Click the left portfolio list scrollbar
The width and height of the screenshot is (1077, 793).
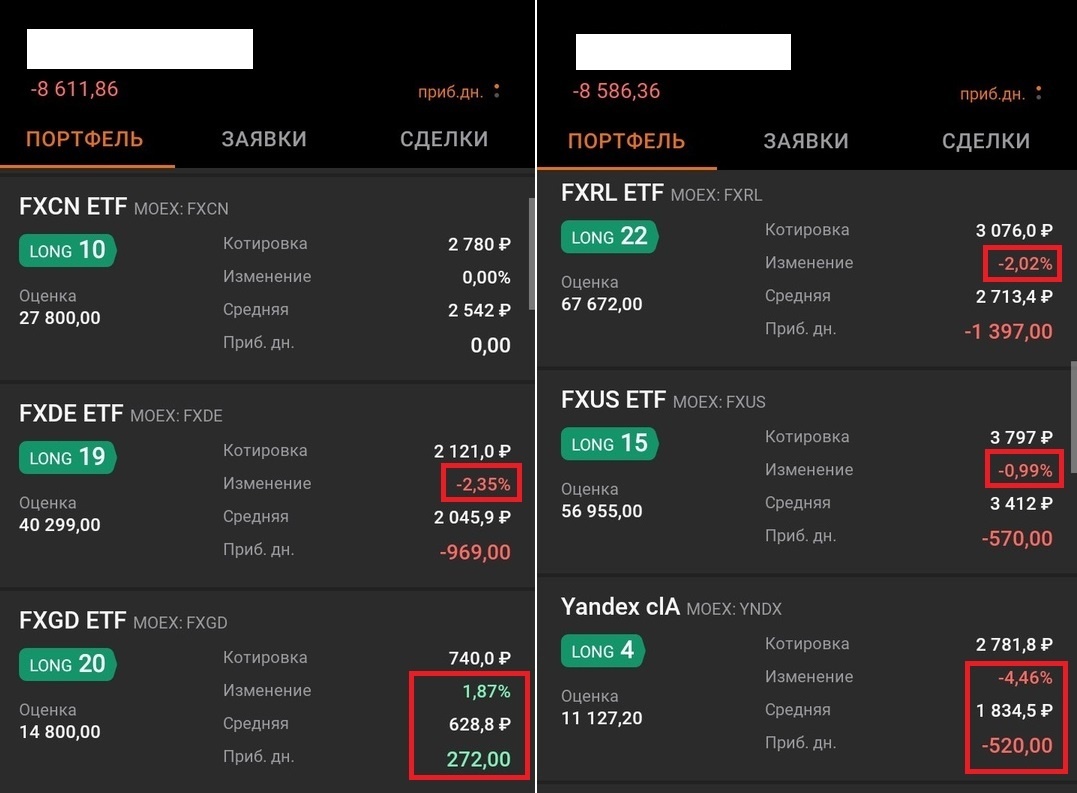(x=532, y=254)
